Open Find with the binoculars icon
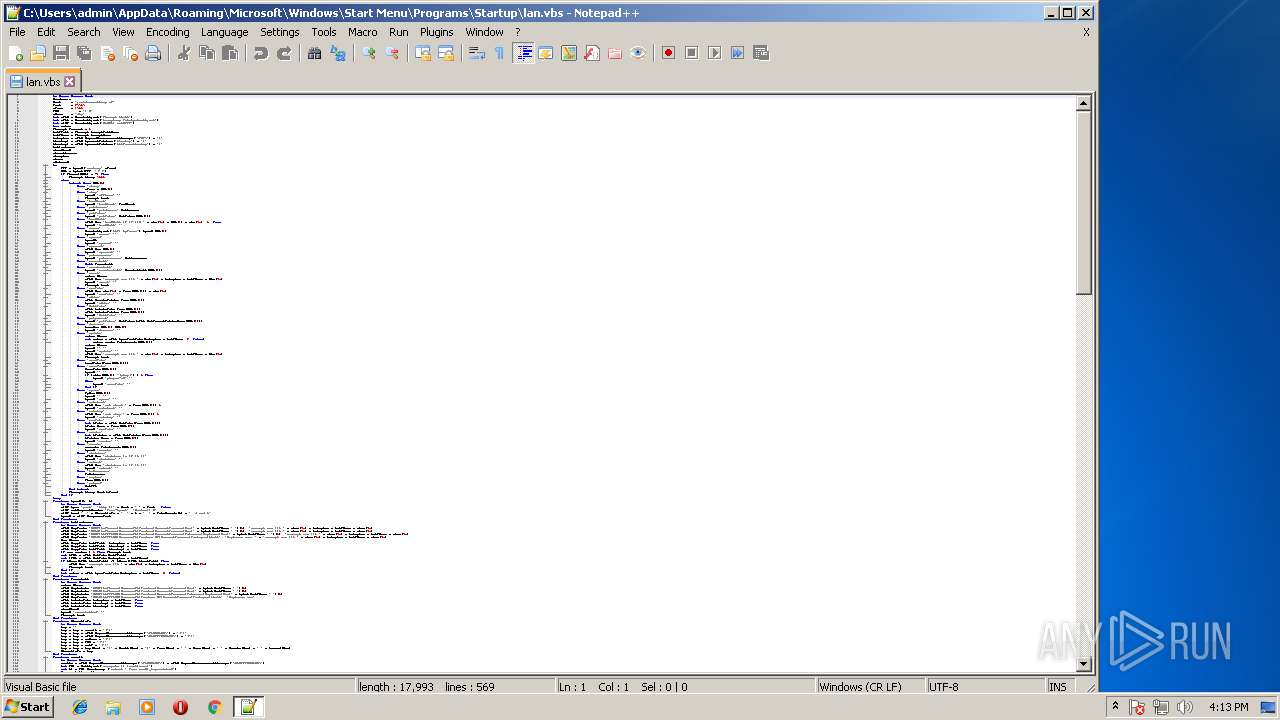The image size is (1280, 720). pyautogui.click(x=315, y=53)
